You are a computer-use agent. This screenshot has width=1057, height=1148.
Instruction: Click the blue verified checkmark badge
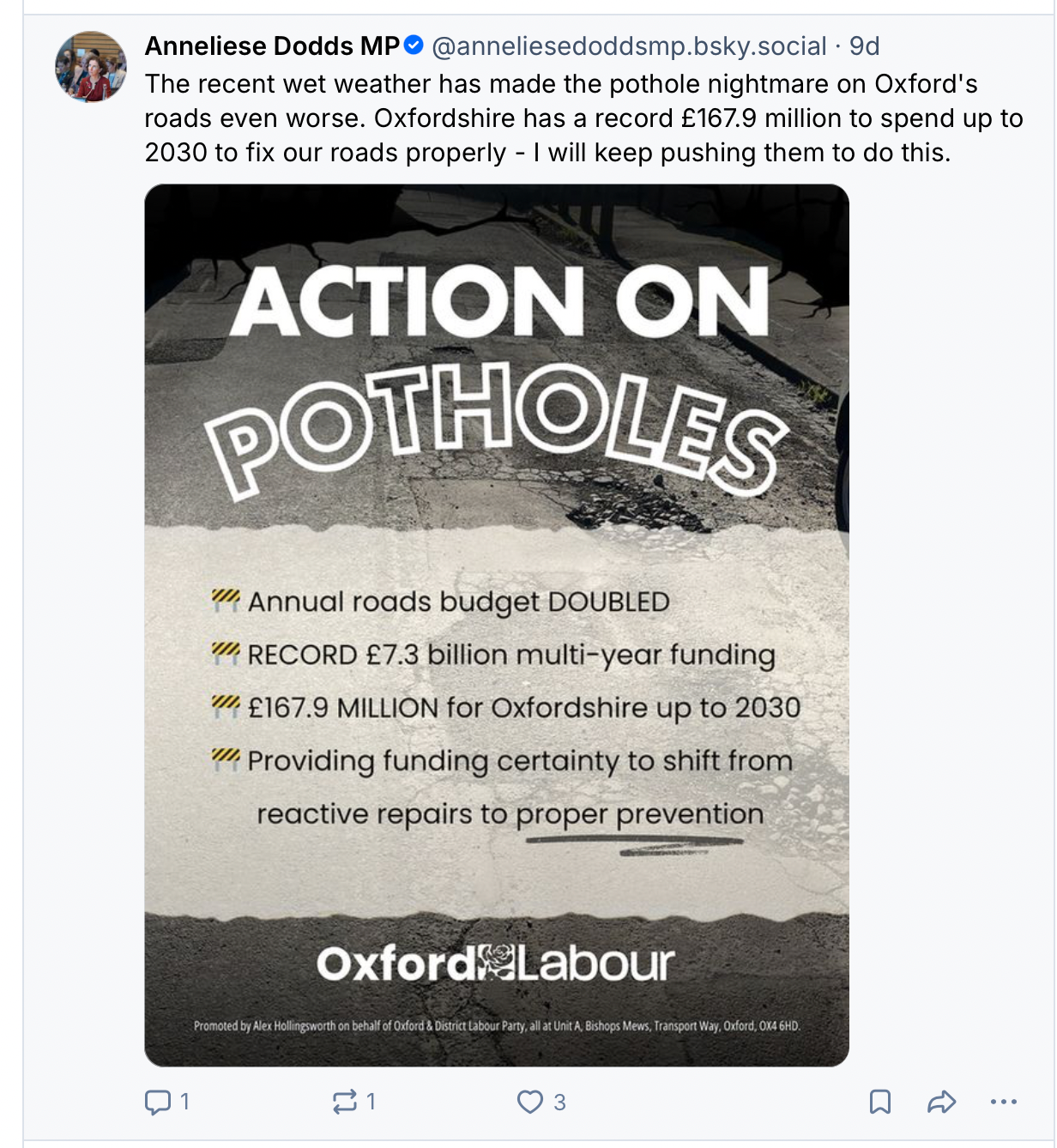414,45
